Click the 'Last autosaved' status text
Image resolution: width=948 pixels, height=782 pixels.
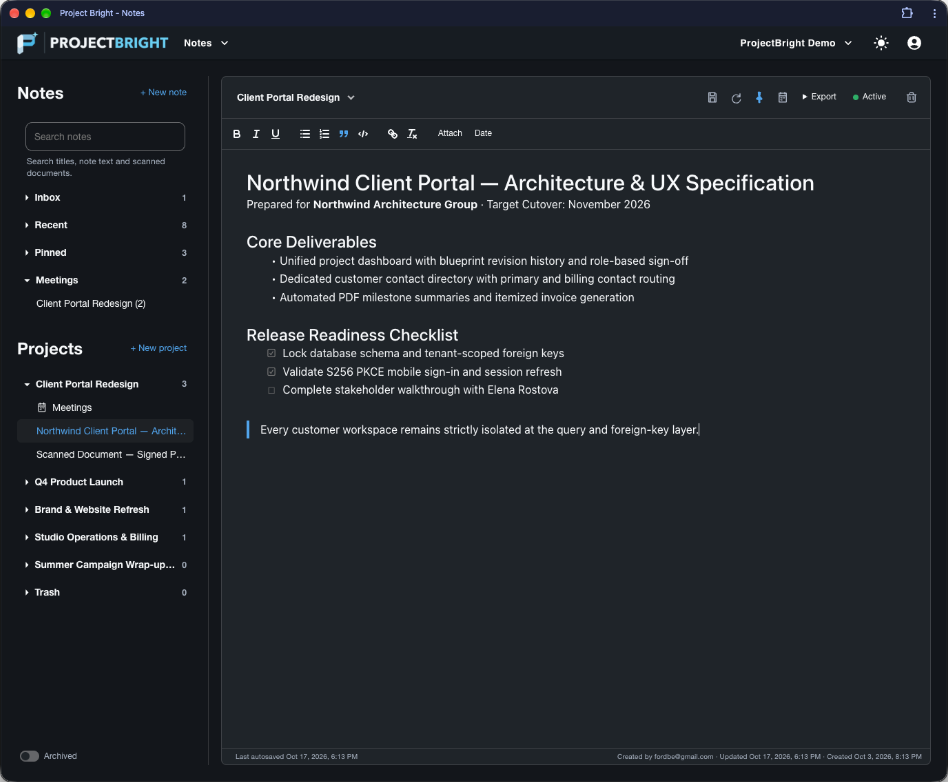(x=296, y=757)
